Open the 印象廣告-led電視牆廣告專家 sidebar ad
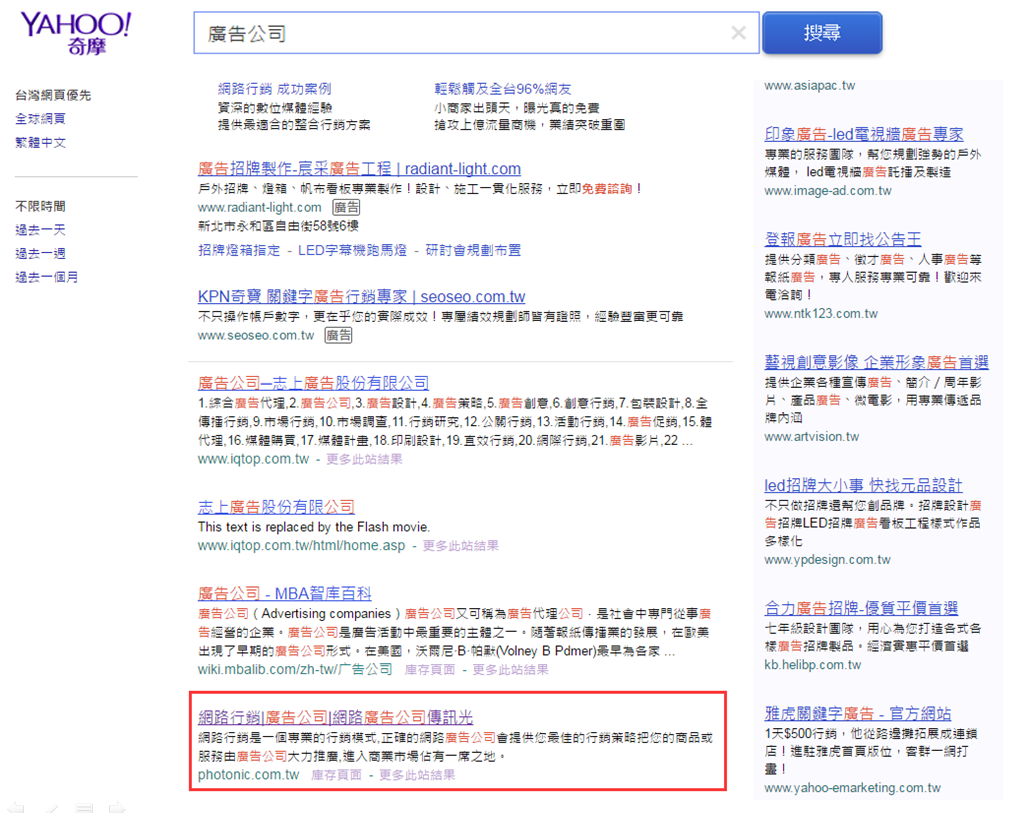 864,134
